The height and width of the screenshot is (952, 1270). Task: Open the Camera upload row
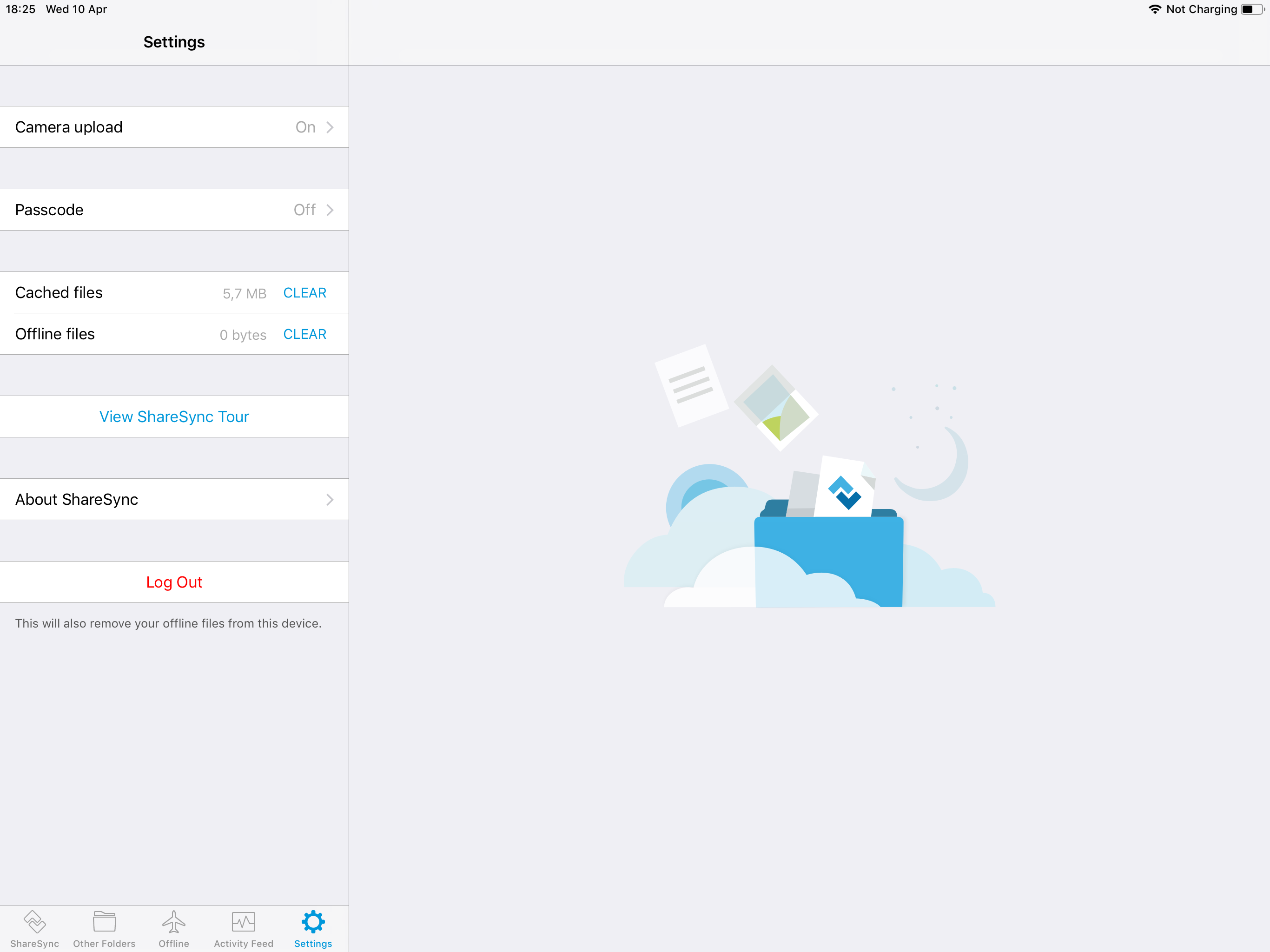174,127
